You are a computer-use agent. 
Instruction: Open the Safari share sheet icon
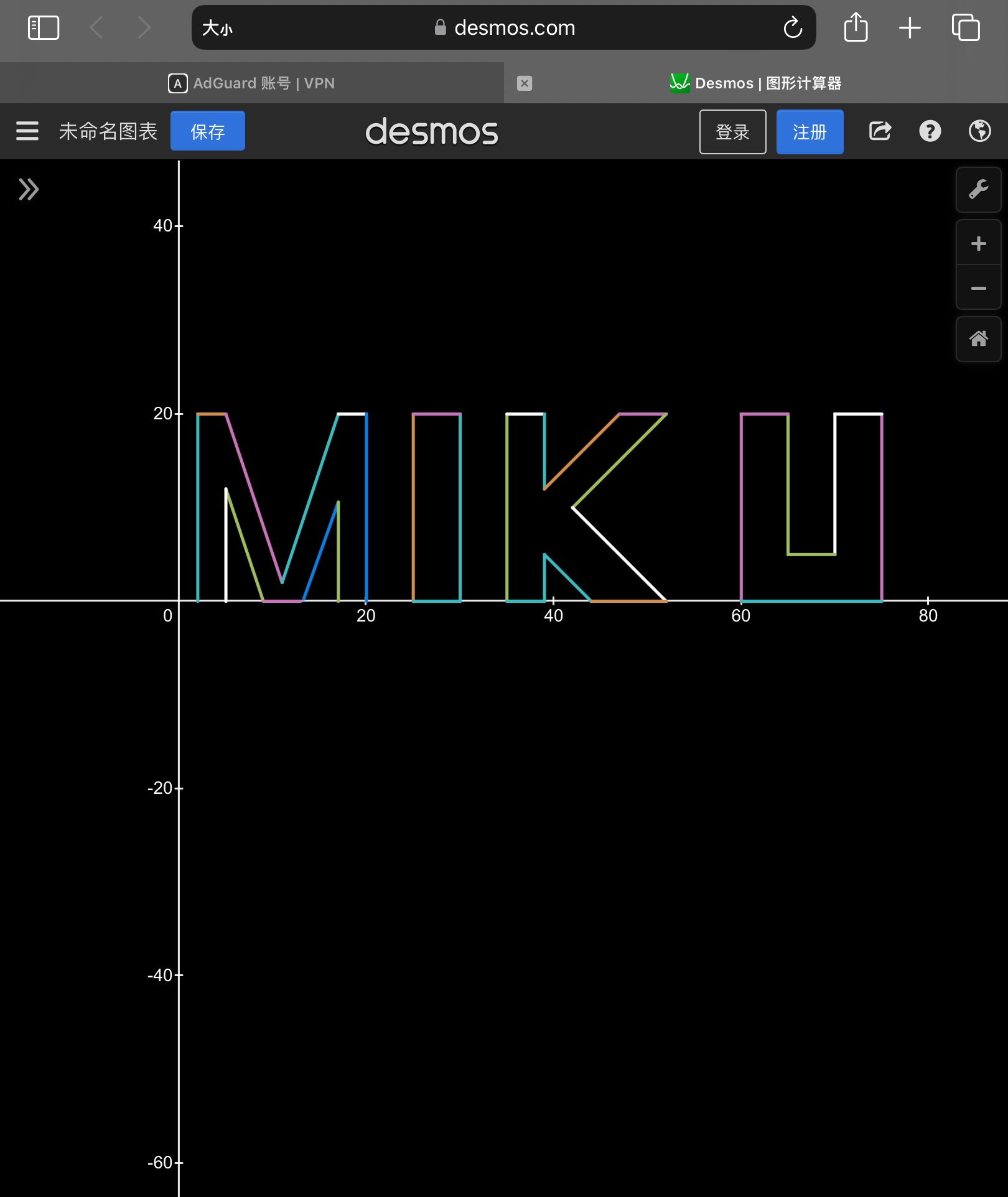[x=856, y=27]
